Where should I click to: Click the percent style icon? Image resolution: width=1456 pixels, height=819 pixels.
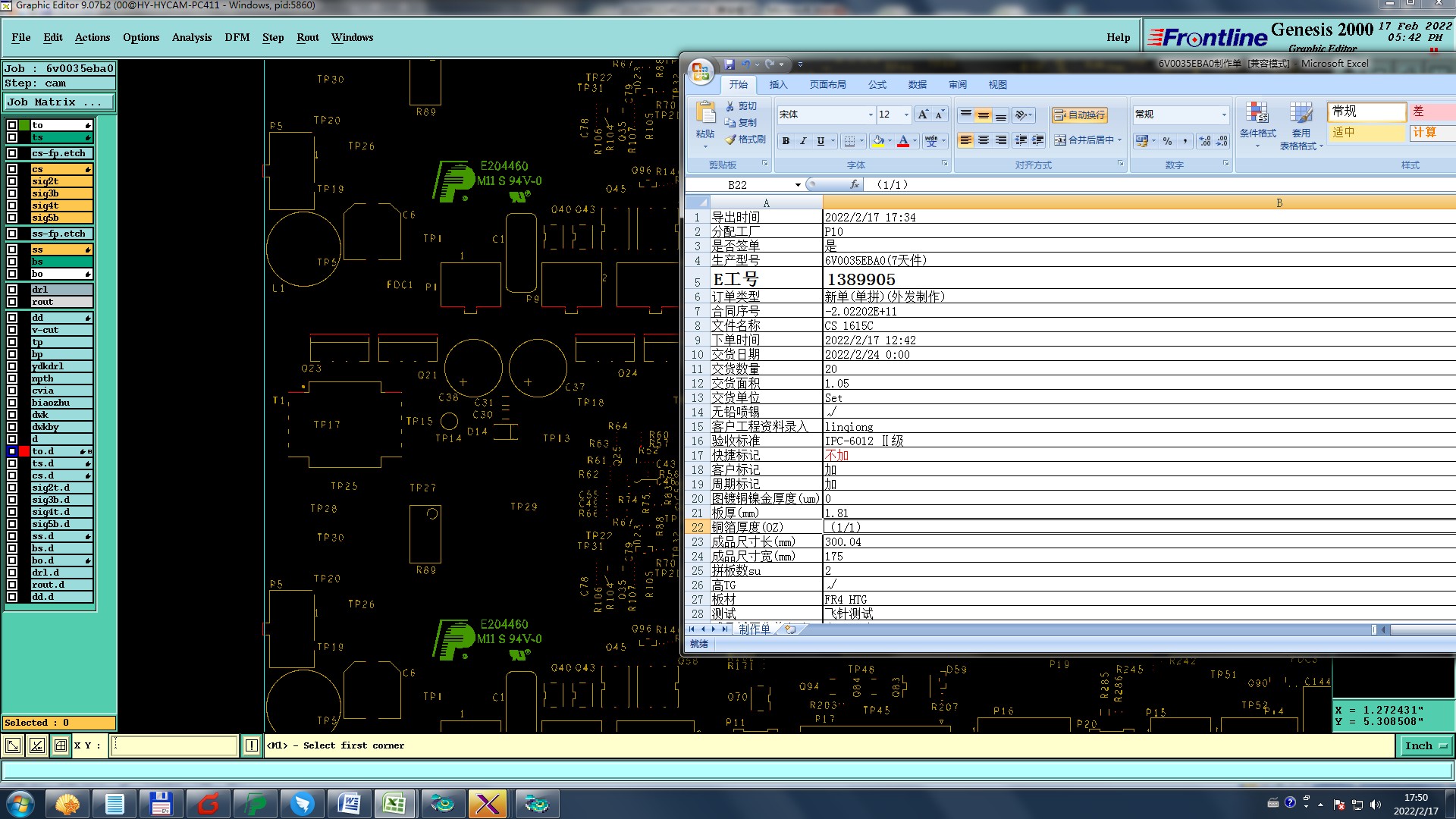(1167, 141)
